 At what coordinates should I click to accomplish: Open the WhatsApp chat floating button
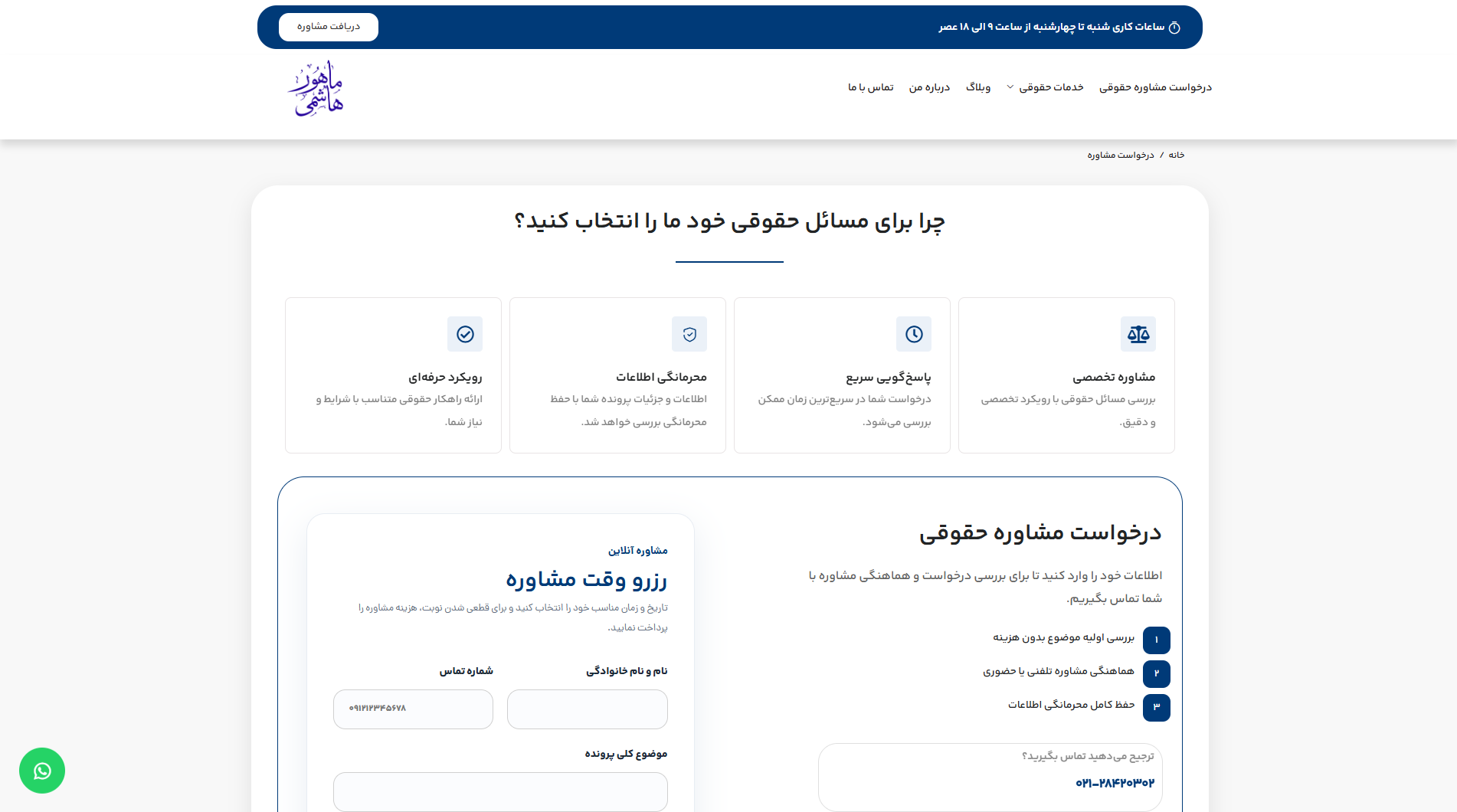[x=42, y=771]
